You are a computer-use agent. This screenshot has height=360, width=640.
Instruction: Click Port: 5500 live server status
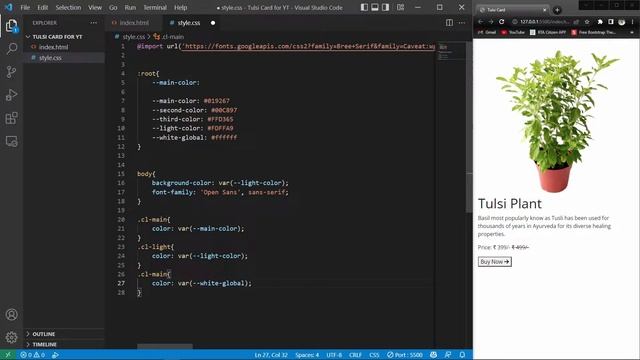(x=405, y=355)
